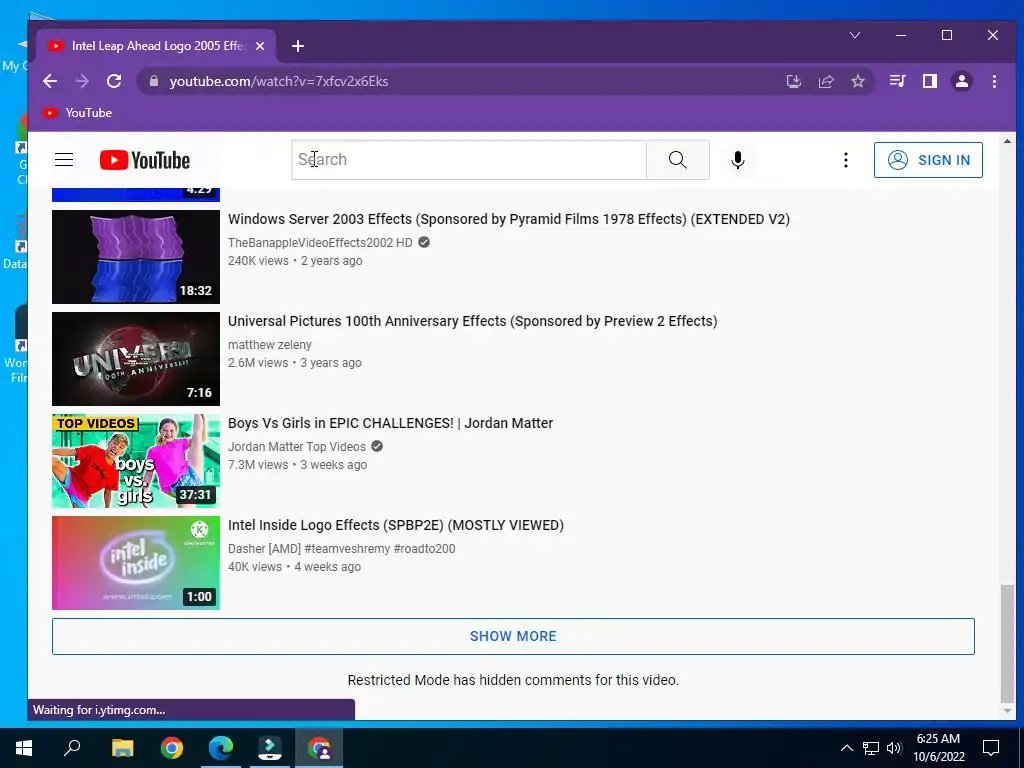The height and width of the screenshot is (768, 1024).
Task: Open Universal Pictures 100th Anniversary Effects title
Action: tap(472, 321)
